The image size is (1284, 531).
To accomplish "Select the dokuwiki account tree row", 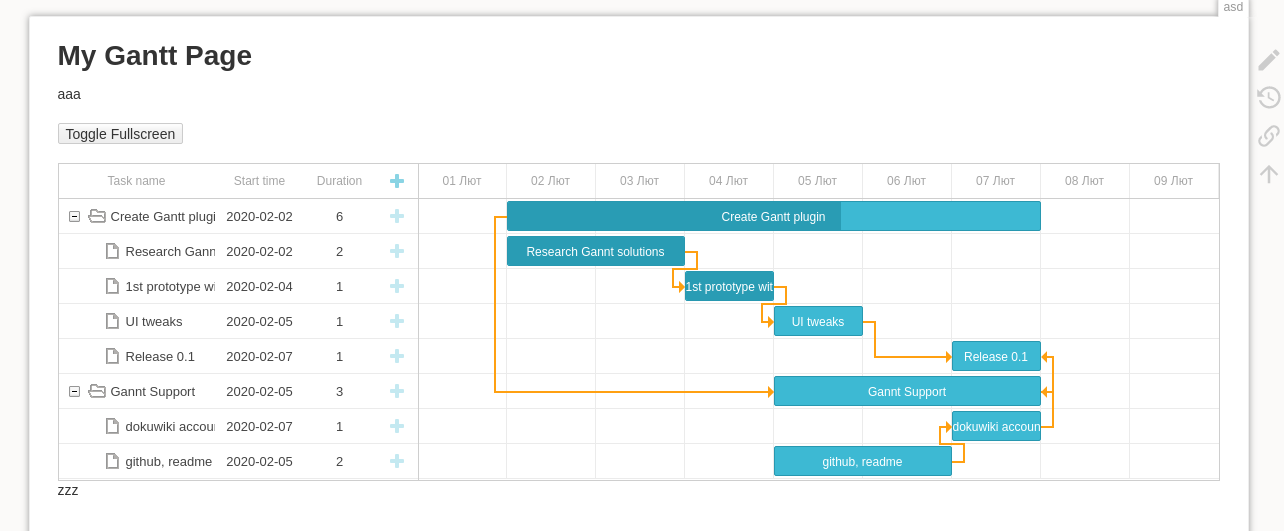I will coord(170,426).
